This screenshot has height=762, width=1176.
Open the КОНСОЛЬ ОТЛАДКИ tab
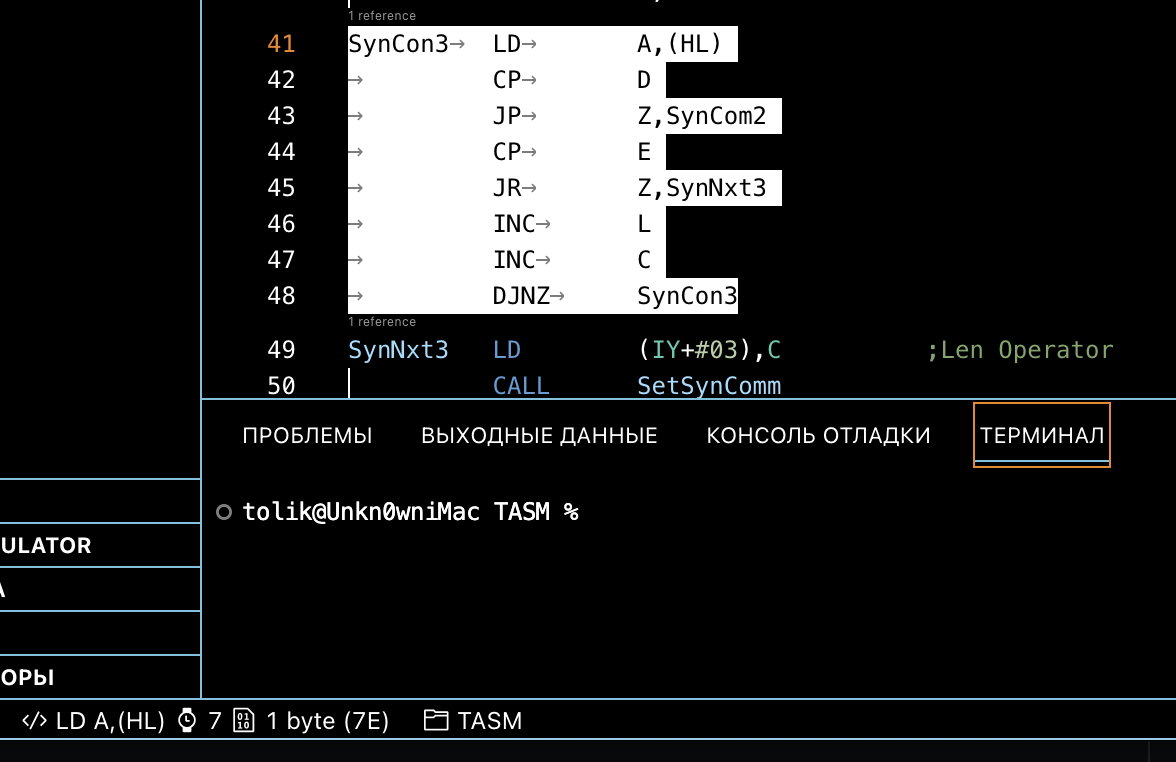point(818,435)
